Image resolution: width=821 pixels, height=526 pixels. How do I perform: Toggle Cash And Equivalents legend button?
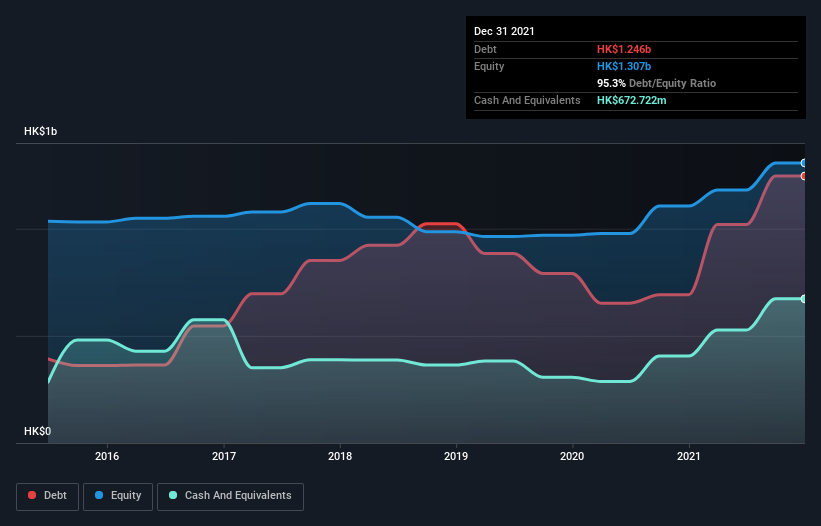point(230,496)
